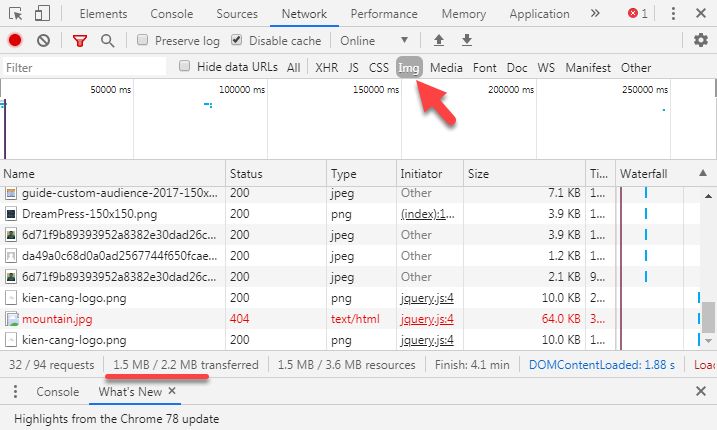Click the export HAR download arrow

coord(467,40)
